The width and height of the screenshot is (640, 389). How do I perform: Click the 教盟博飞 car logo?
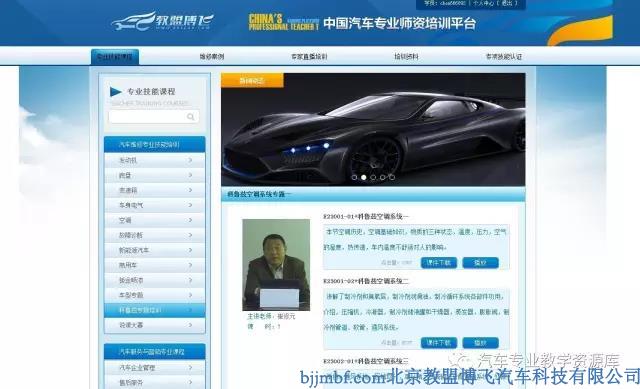pyautogui.click(x=162, y=21)
